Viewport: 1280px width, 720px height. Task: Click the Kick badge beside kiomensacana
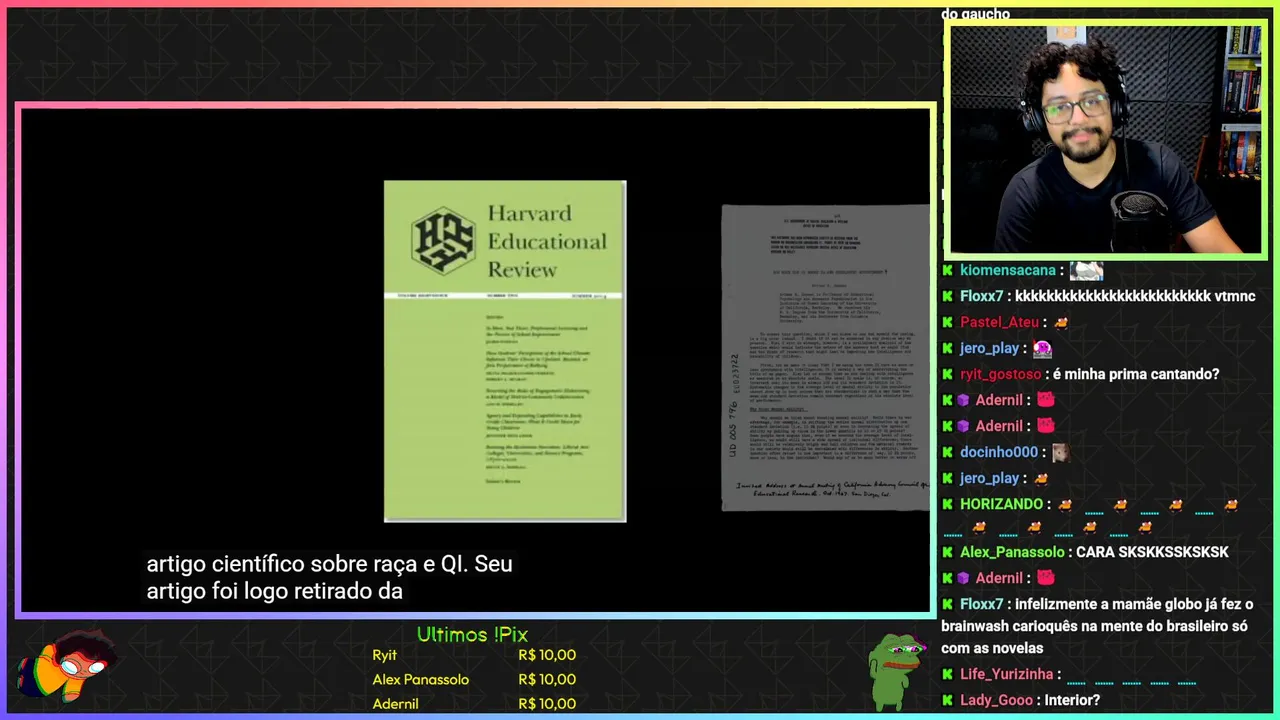pyautogui.click(x=947, y=270)
